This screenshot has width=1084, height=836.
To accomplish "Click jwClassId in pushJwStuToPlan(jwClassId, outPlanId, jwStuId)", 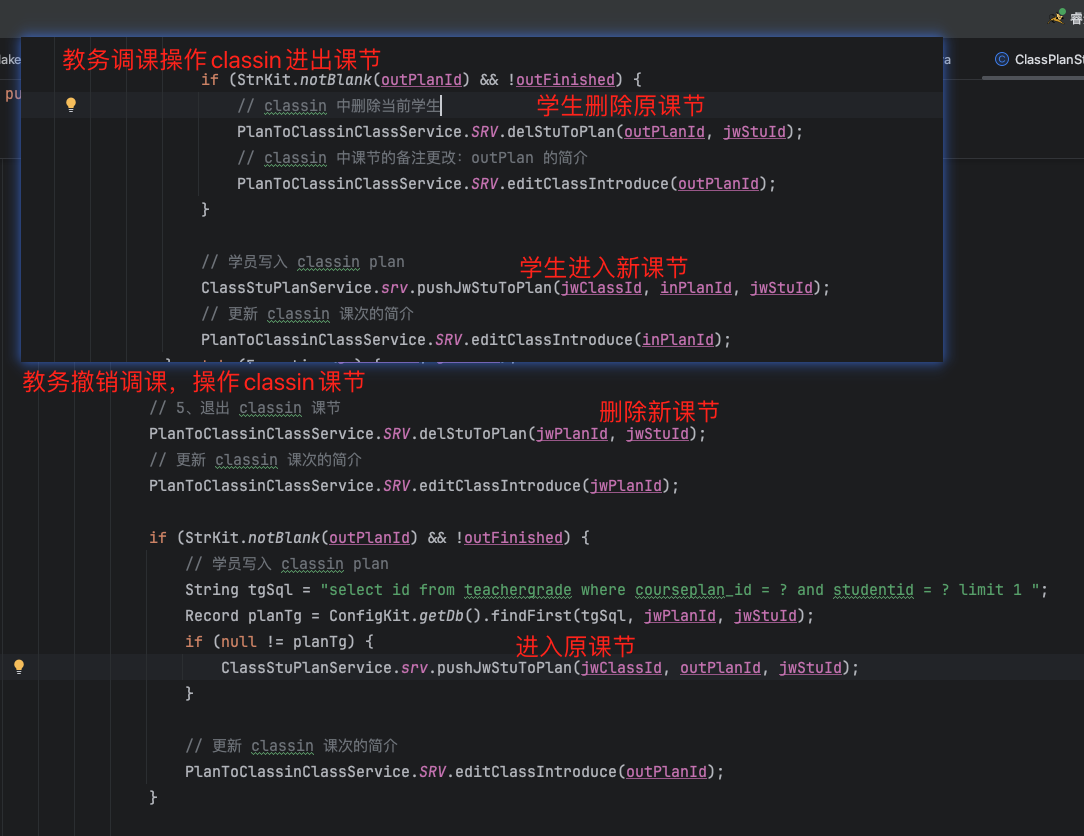I will [x=622, y=668].
